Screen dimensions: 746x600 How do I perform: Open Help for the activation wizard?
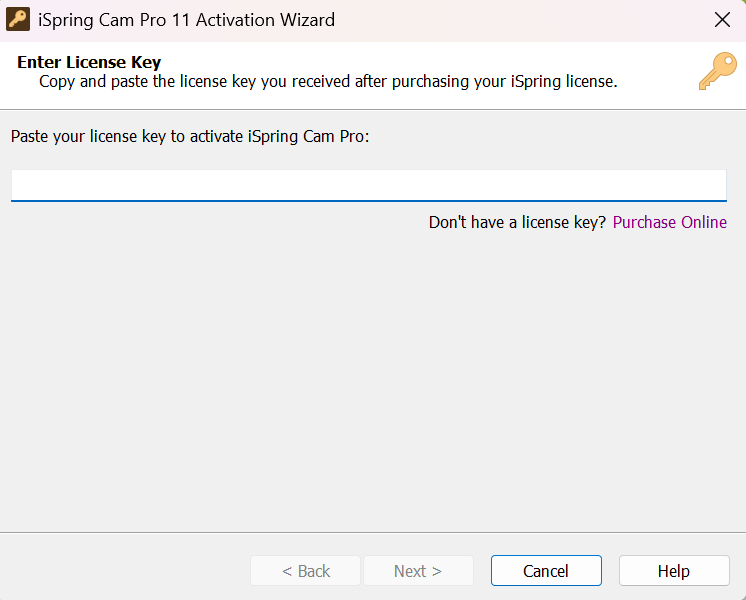[673, 571]
